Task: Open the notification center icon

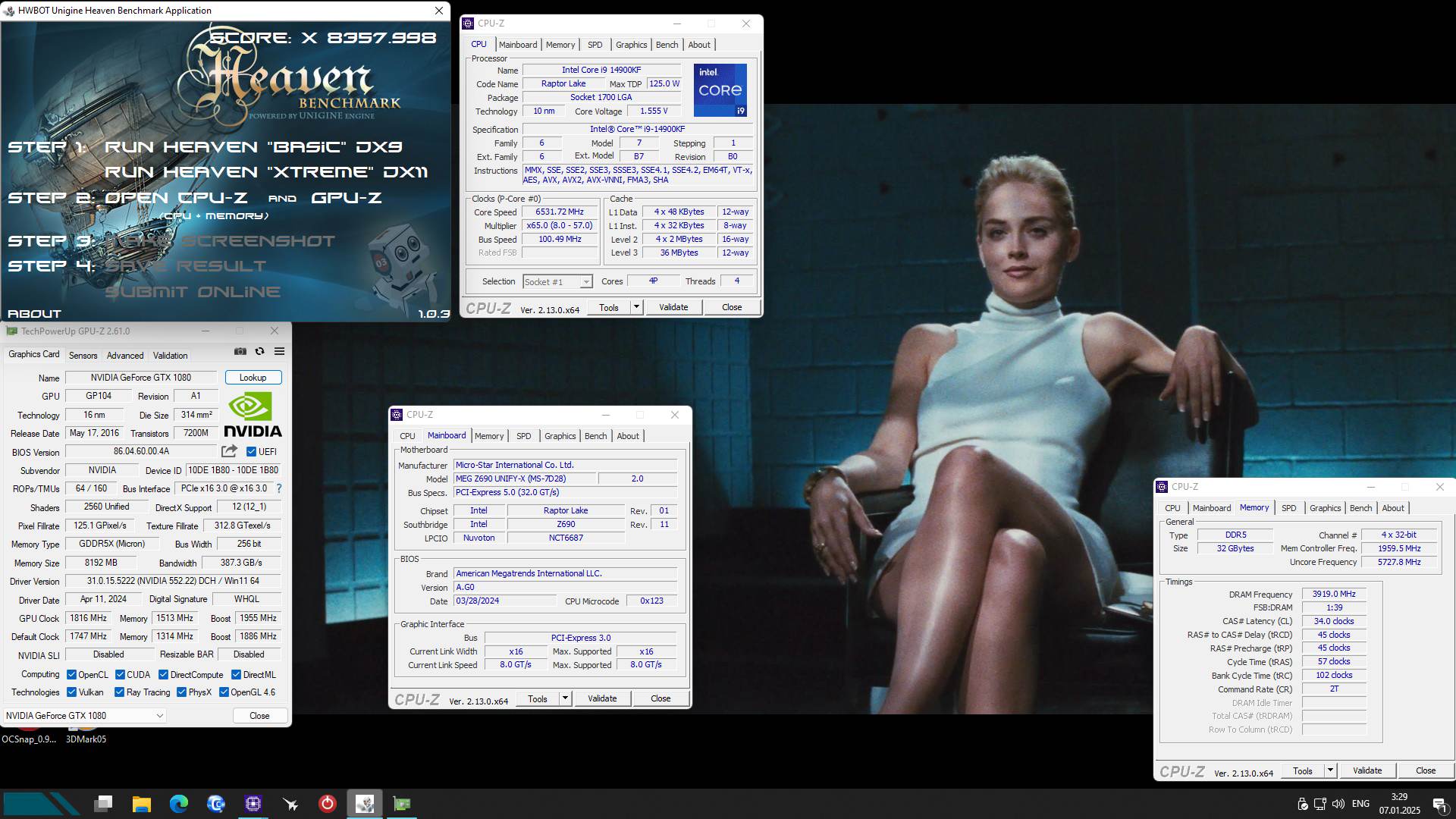Action: coord(1439,804)
